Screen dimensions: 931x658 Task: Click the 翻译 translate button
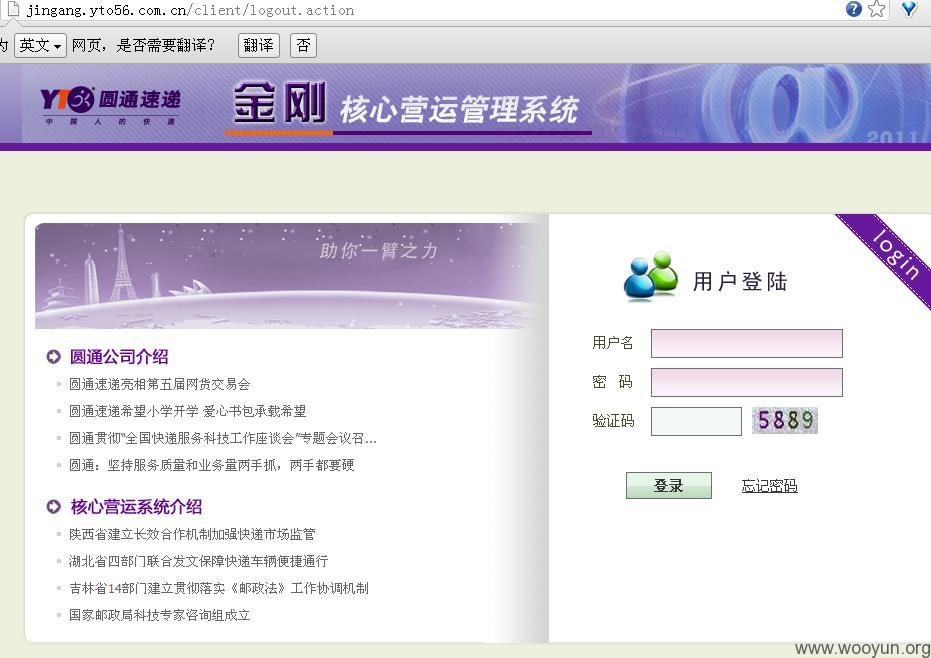259,45
